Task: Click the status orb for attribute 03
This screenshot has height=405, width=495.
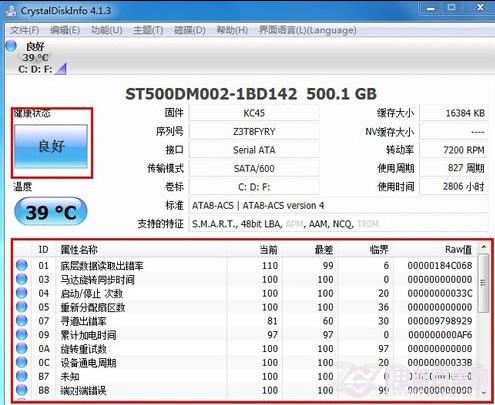Action: [22, 279]
